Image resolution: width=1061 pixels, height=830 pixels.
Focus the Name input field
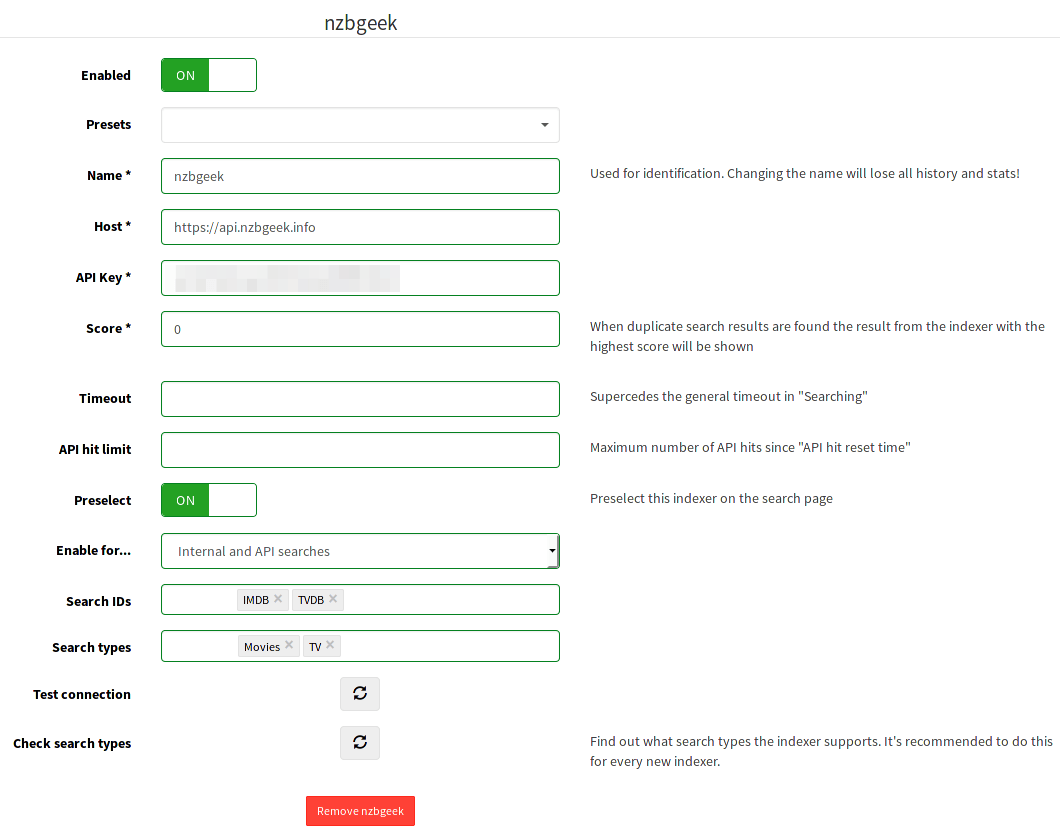pyautogui.click(x=360, y=176)
